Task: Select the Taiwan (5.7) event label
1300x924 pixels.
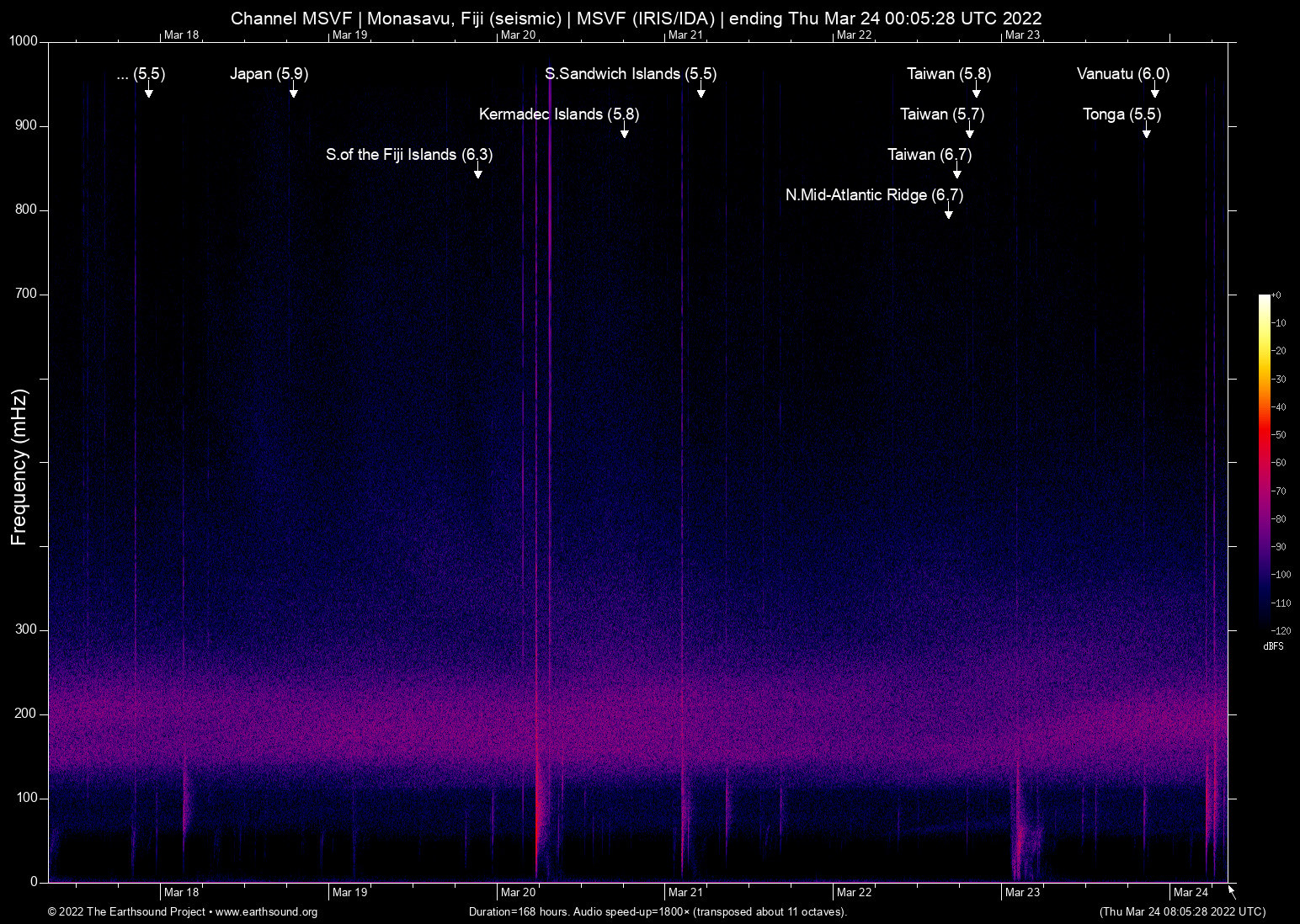Action: (942, 114)
